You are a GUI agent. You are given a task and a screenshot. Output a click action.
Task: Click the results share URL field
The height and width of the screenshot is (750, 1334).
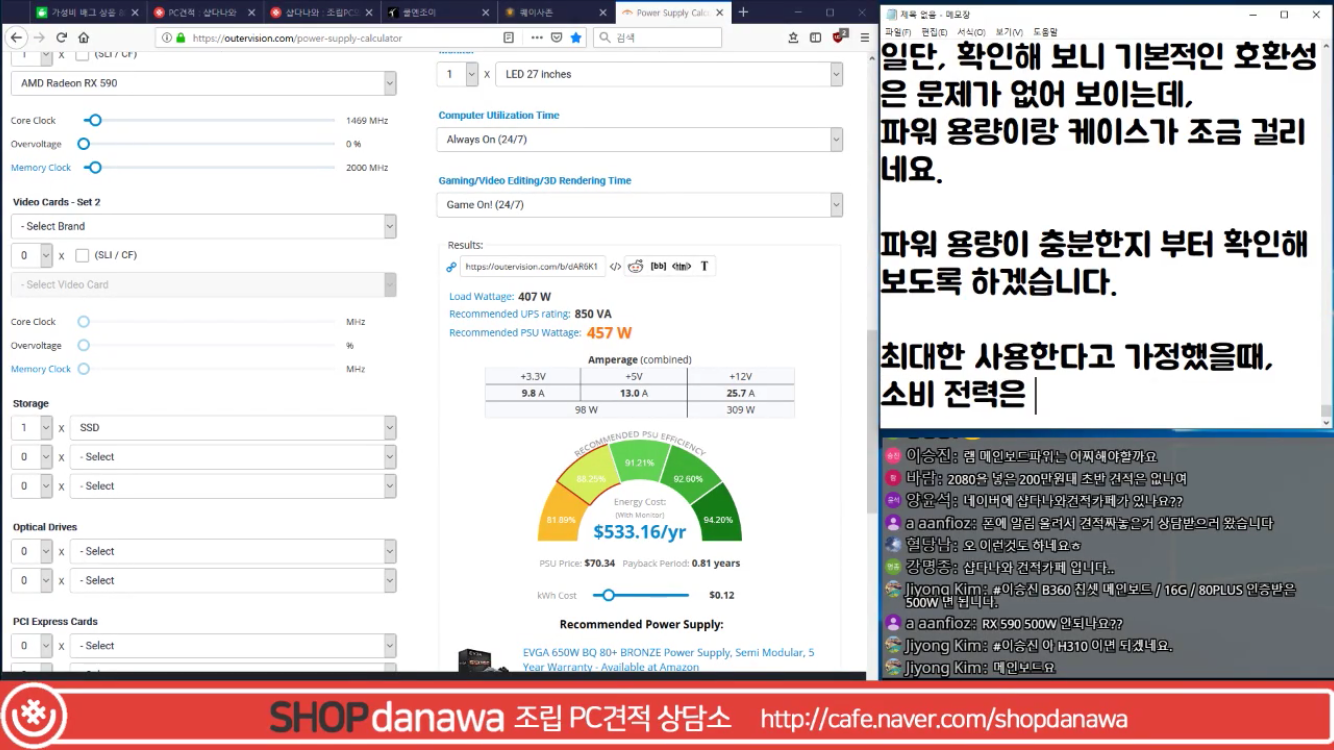[x=532, y=267]
